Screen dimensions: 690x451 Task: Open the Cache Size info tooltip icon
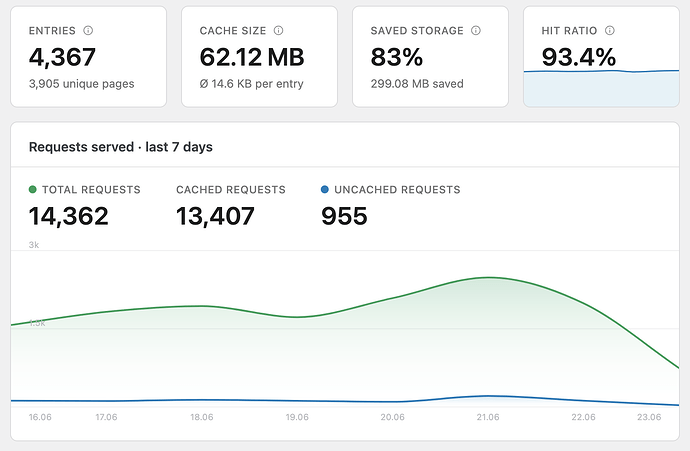279,30
